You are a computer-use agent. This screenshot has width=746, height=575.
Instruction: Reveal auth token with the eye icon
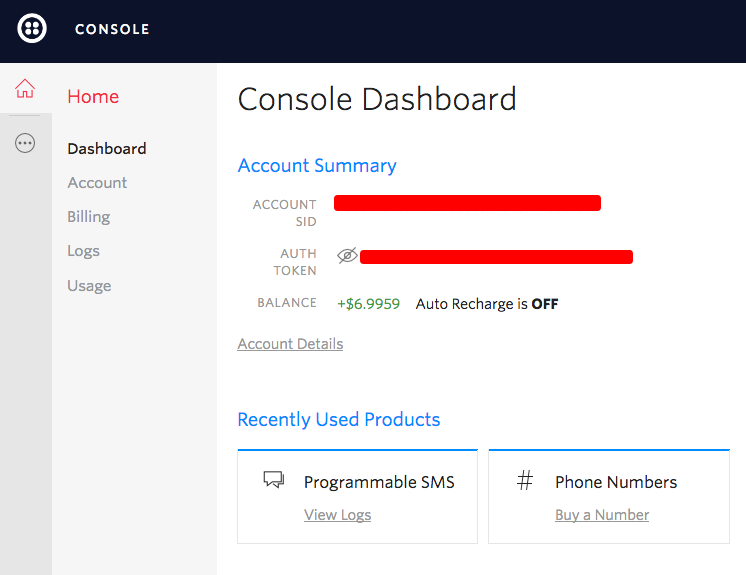pyautogui.click(x=347, y=256)
